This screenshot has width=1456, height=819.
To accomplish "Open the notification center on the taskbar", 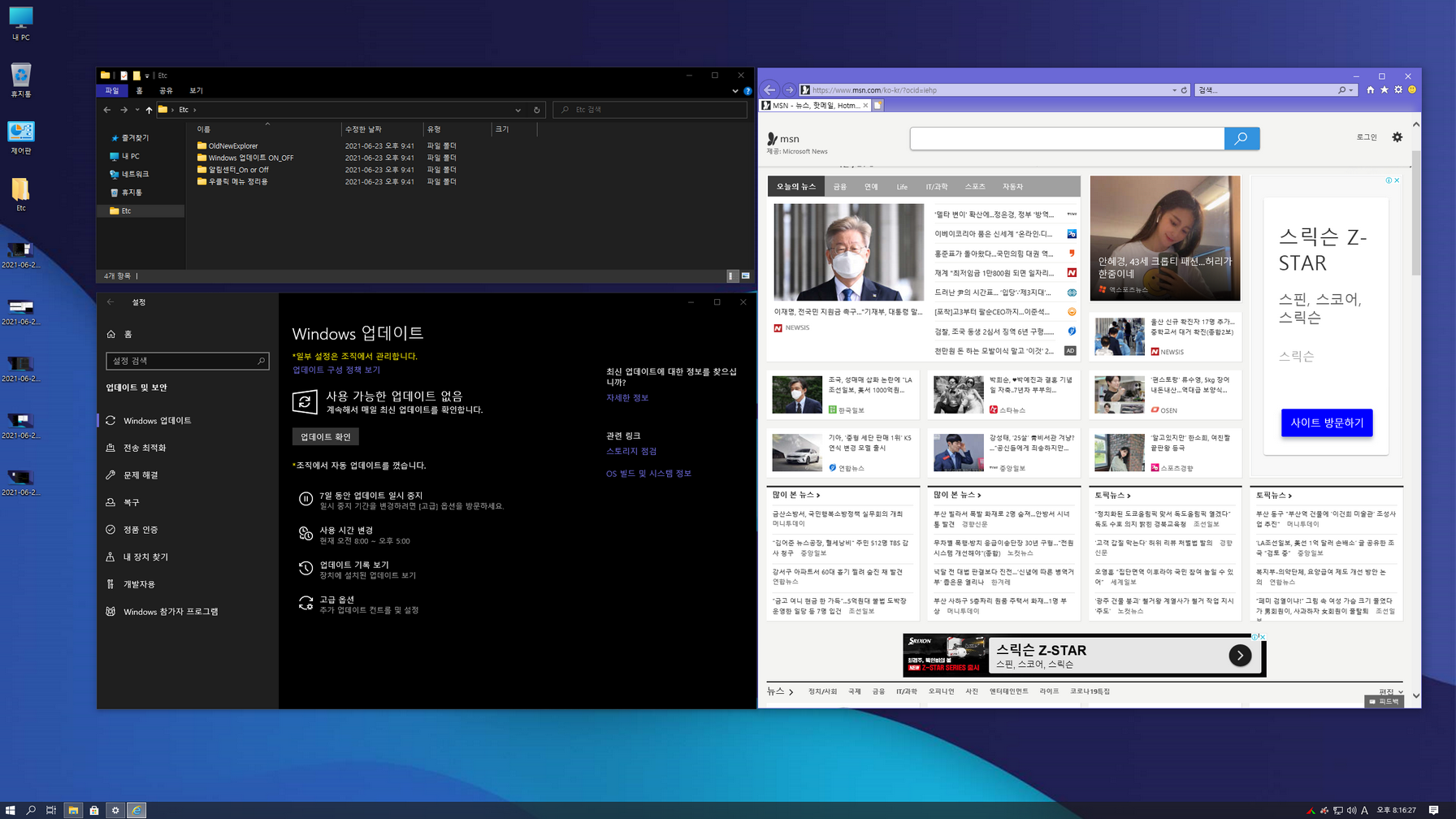I will [x=1434, y=810].
